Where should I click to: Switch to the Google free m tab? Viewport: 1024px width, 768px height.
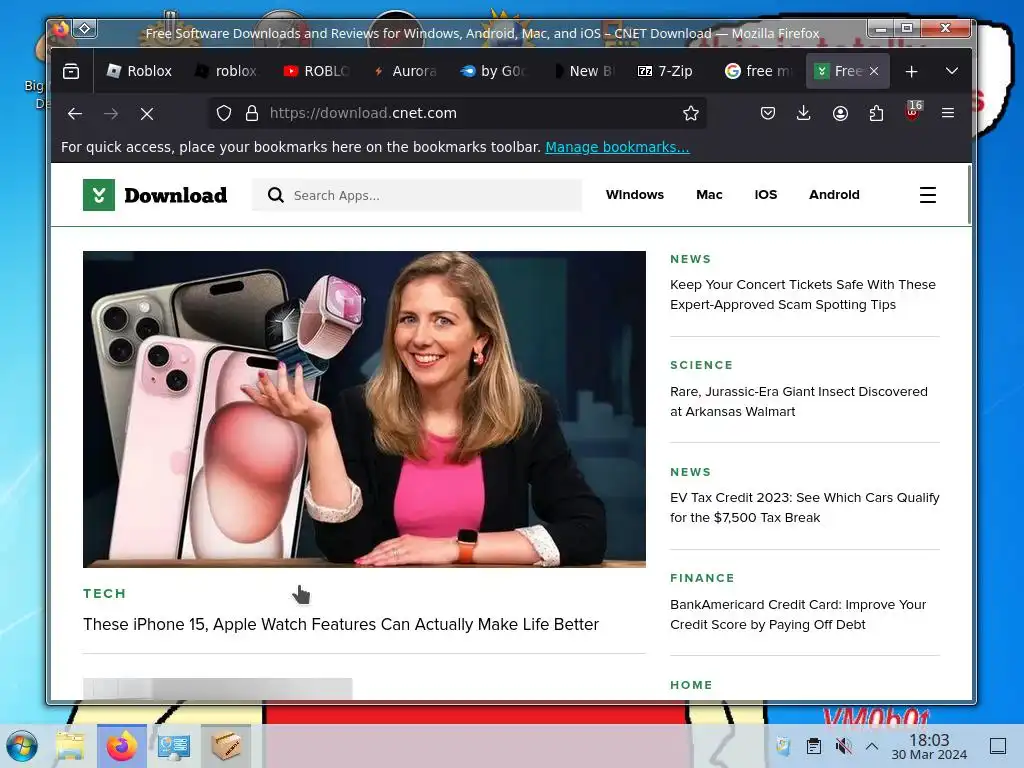click(x=759, y=71)
